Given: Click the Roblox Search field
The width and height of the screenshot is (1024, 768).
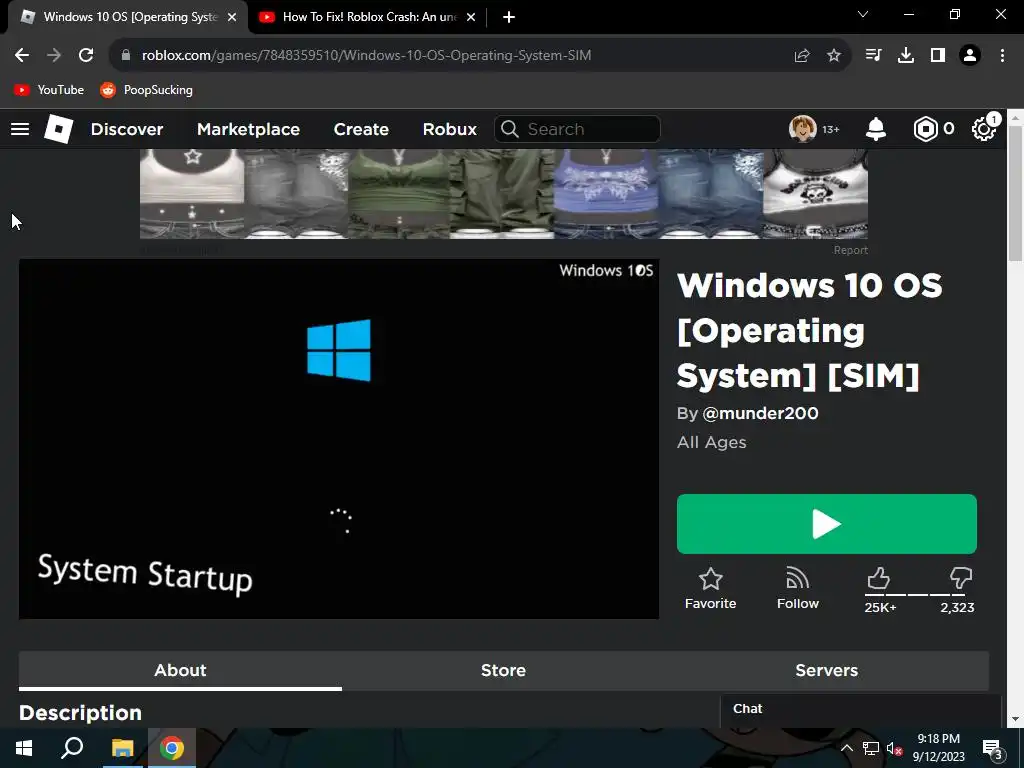Looking at the screenshot, I should pyautogui.click(x=577, y=129).
